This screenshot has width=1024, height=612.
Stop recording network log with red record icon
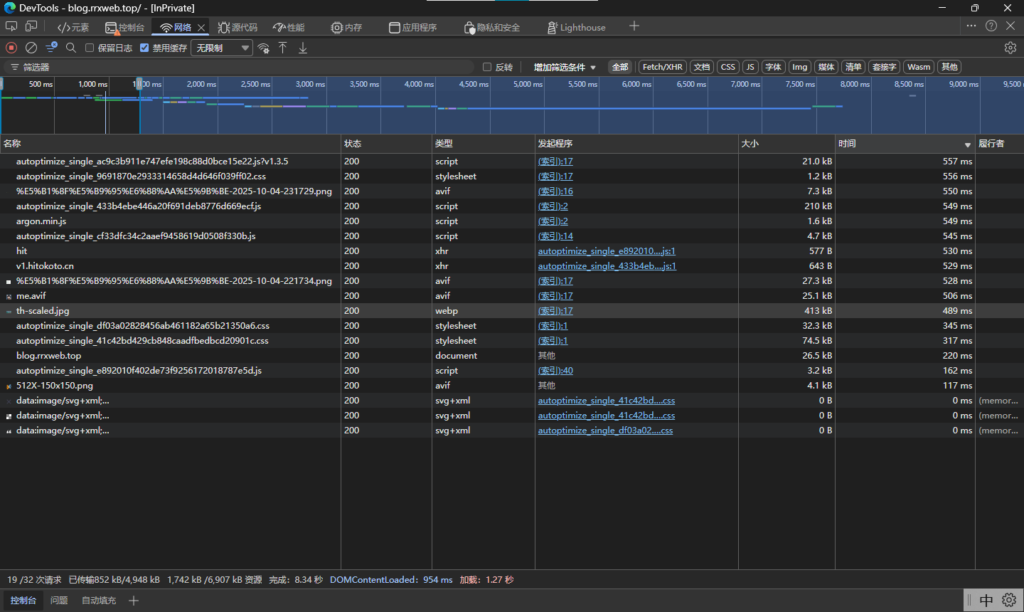click(11, 47)
